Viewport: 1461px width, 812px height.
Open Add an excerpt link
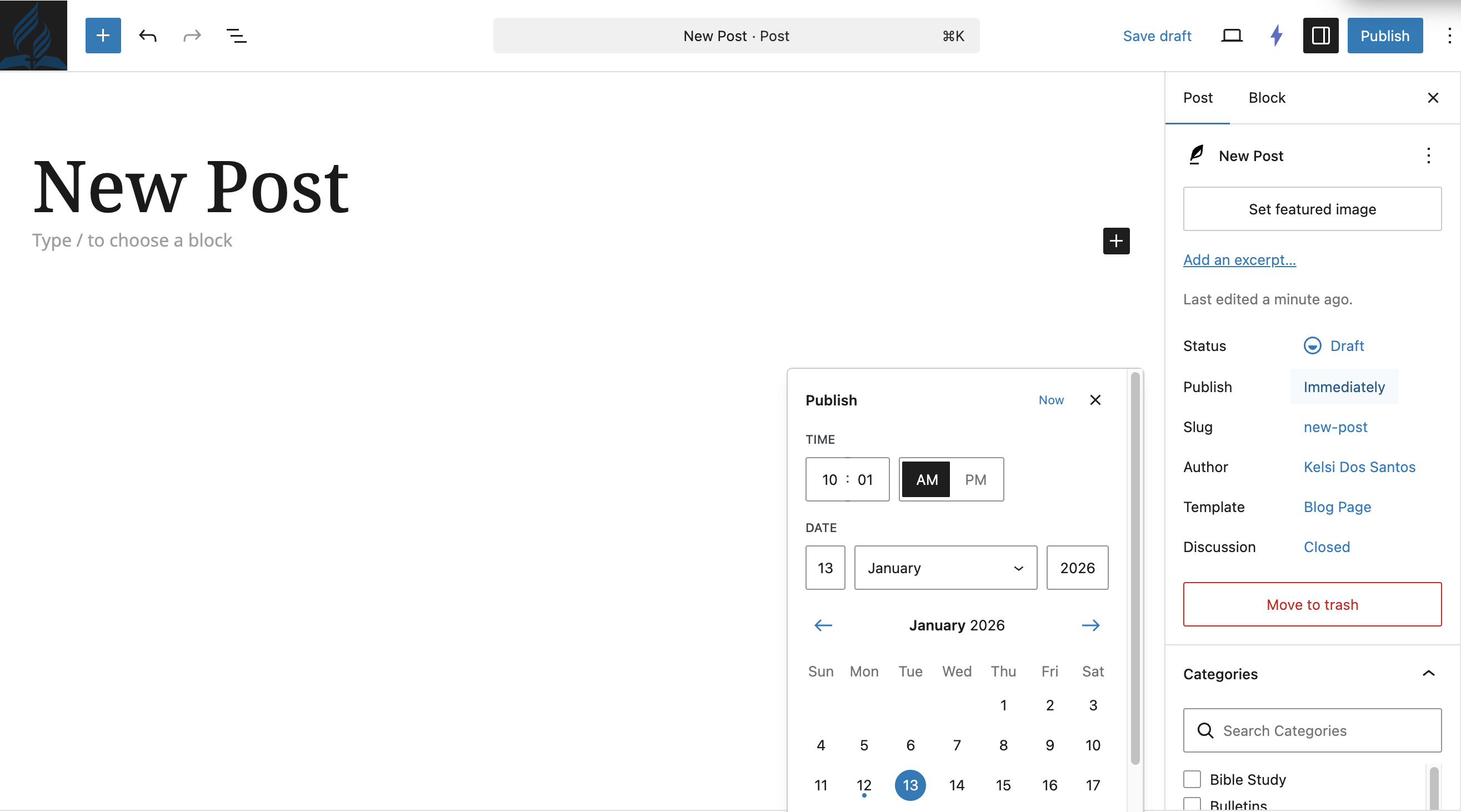1239,260
